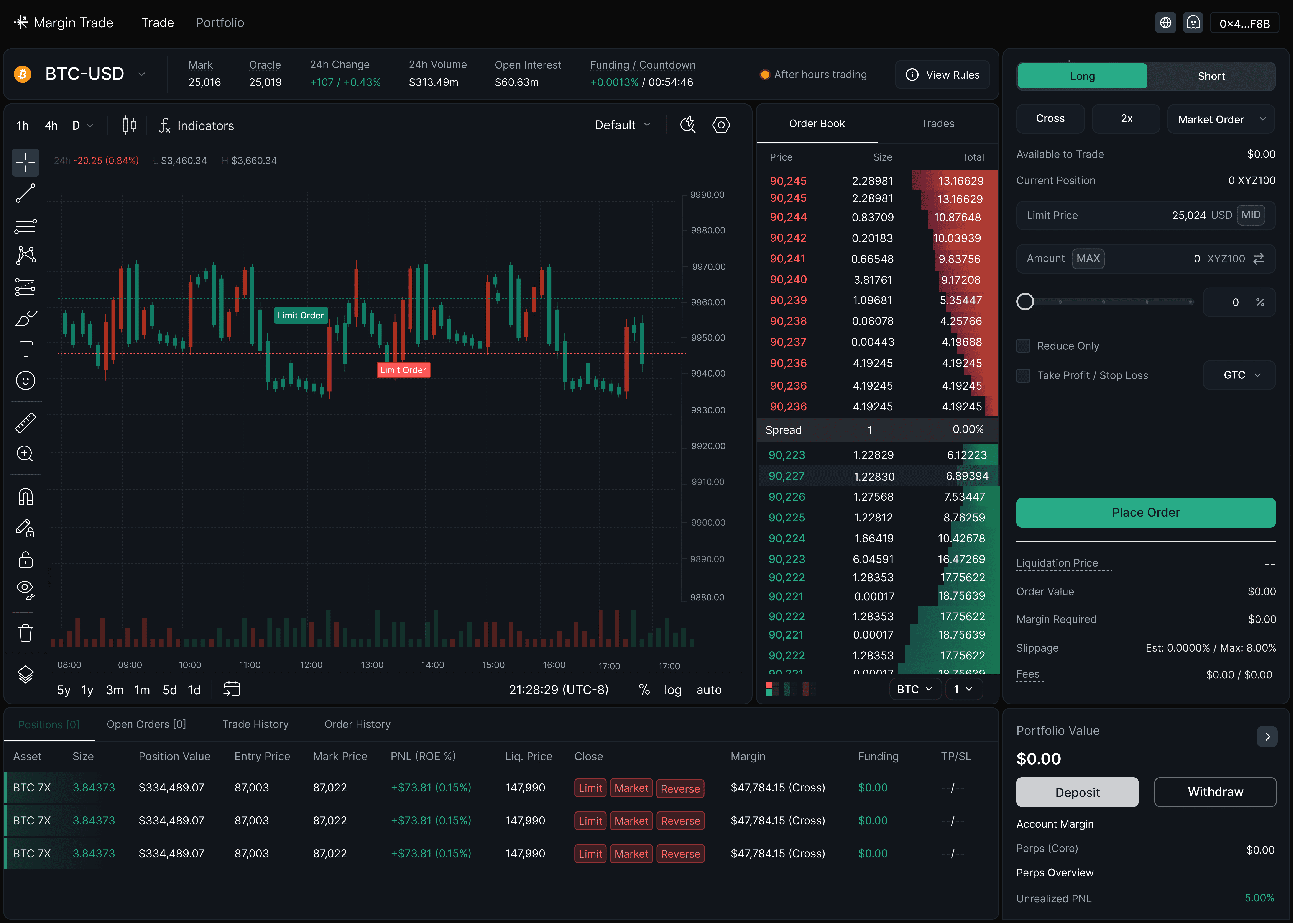Open the Open Orders tab
Screen dimensions: 1295x924
click(146, 724)
